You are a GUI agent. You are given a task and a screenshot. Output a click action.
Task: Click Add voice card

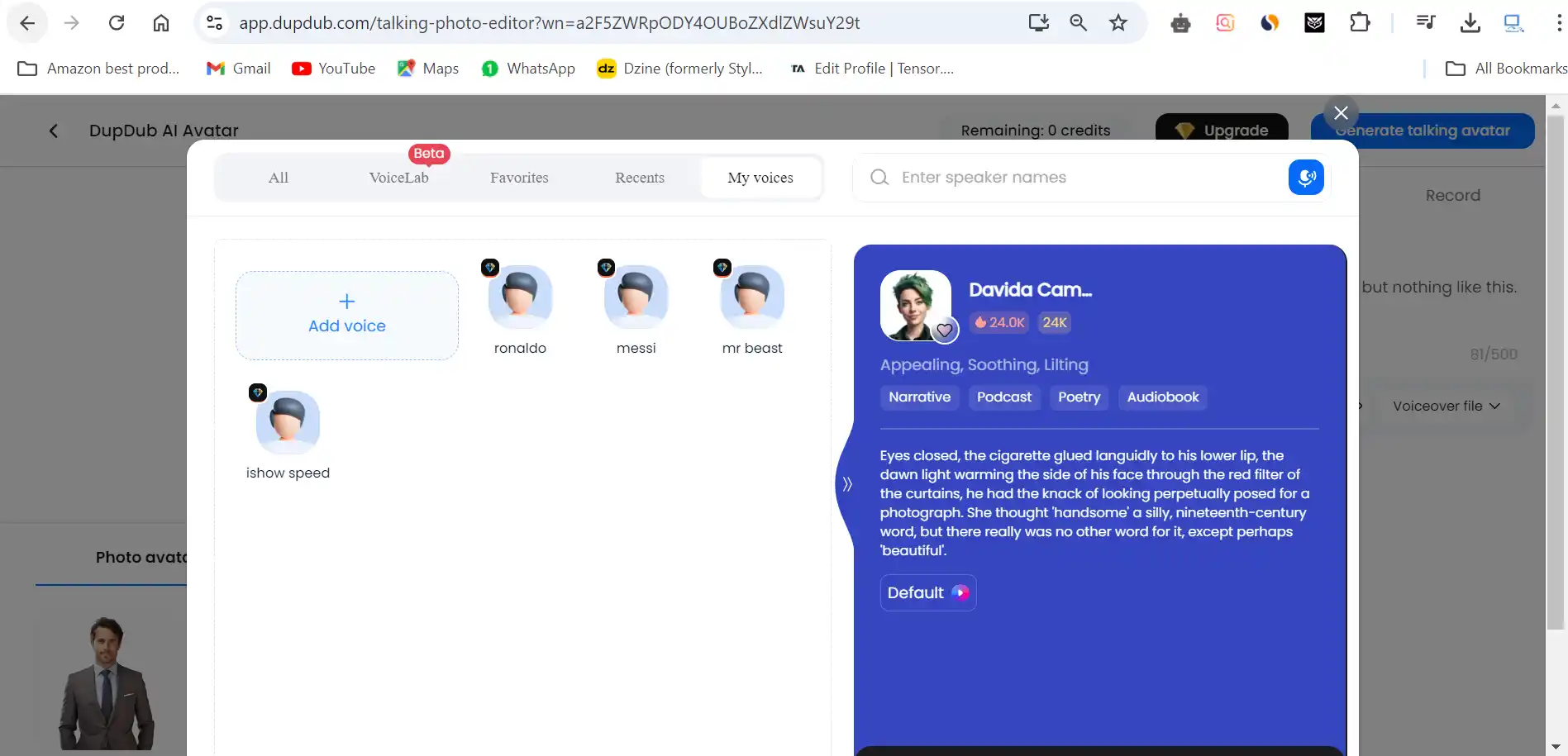(x=347, y=316)
